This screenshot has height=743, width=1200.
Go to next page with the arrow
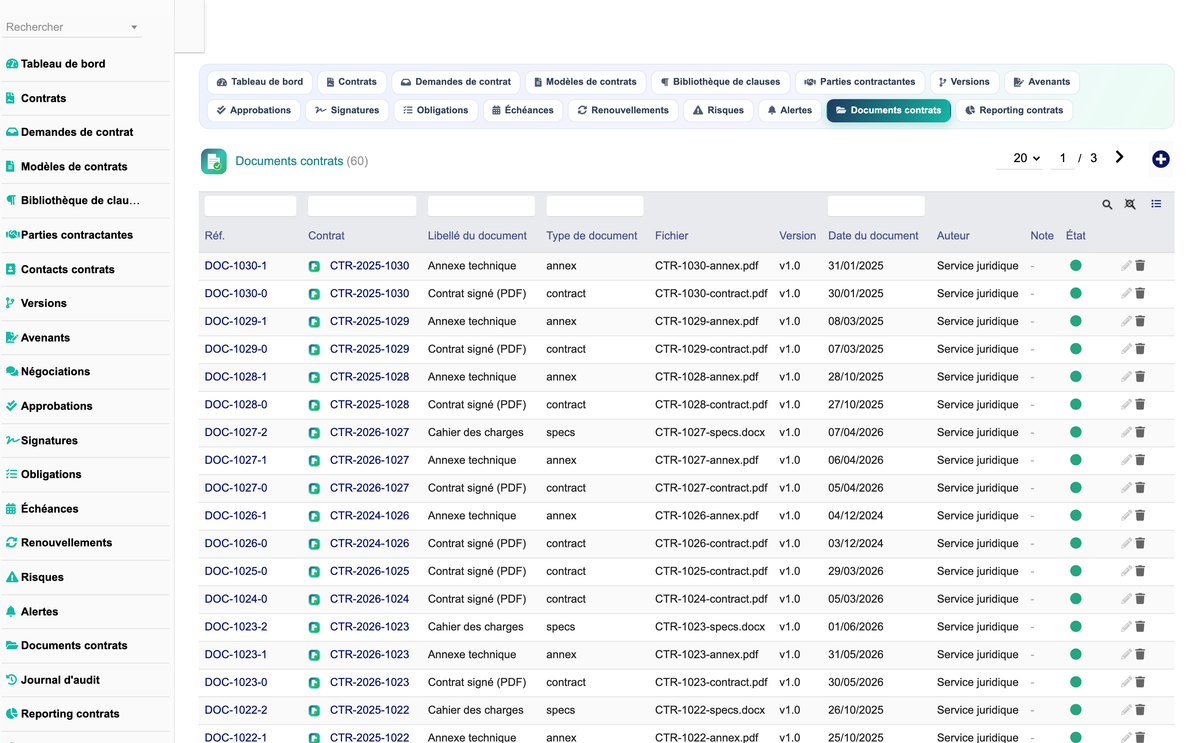click(1119, 157)
